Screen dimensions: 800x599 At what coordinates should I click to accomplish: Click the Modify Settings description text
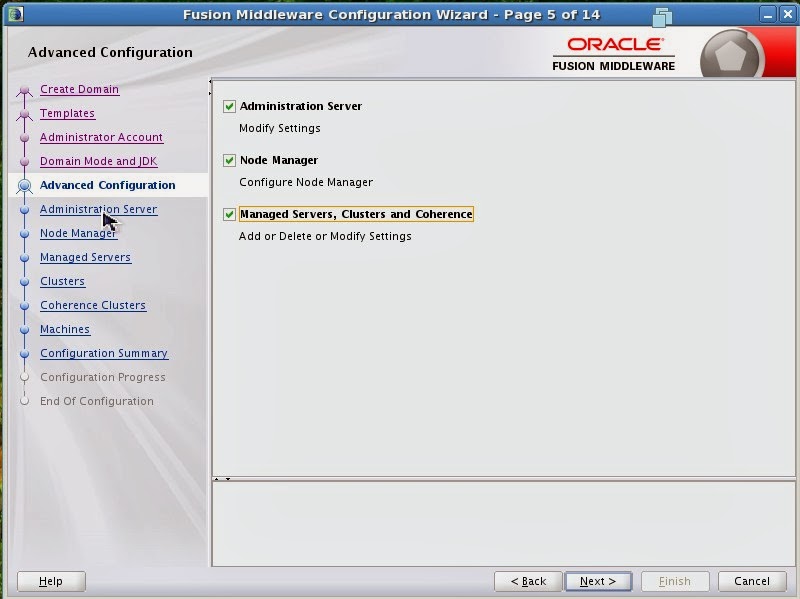coord(280,129)
